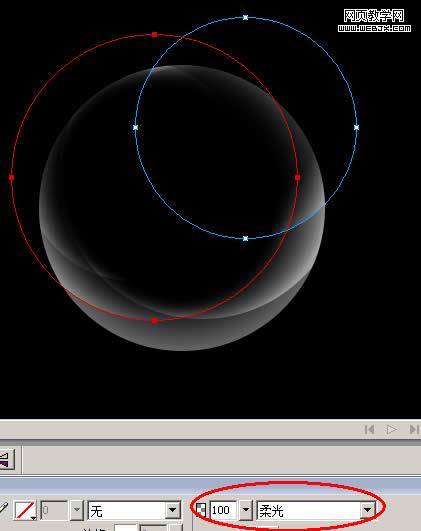Select the top anchor point of the blue circle

click(x=246, y=17)
